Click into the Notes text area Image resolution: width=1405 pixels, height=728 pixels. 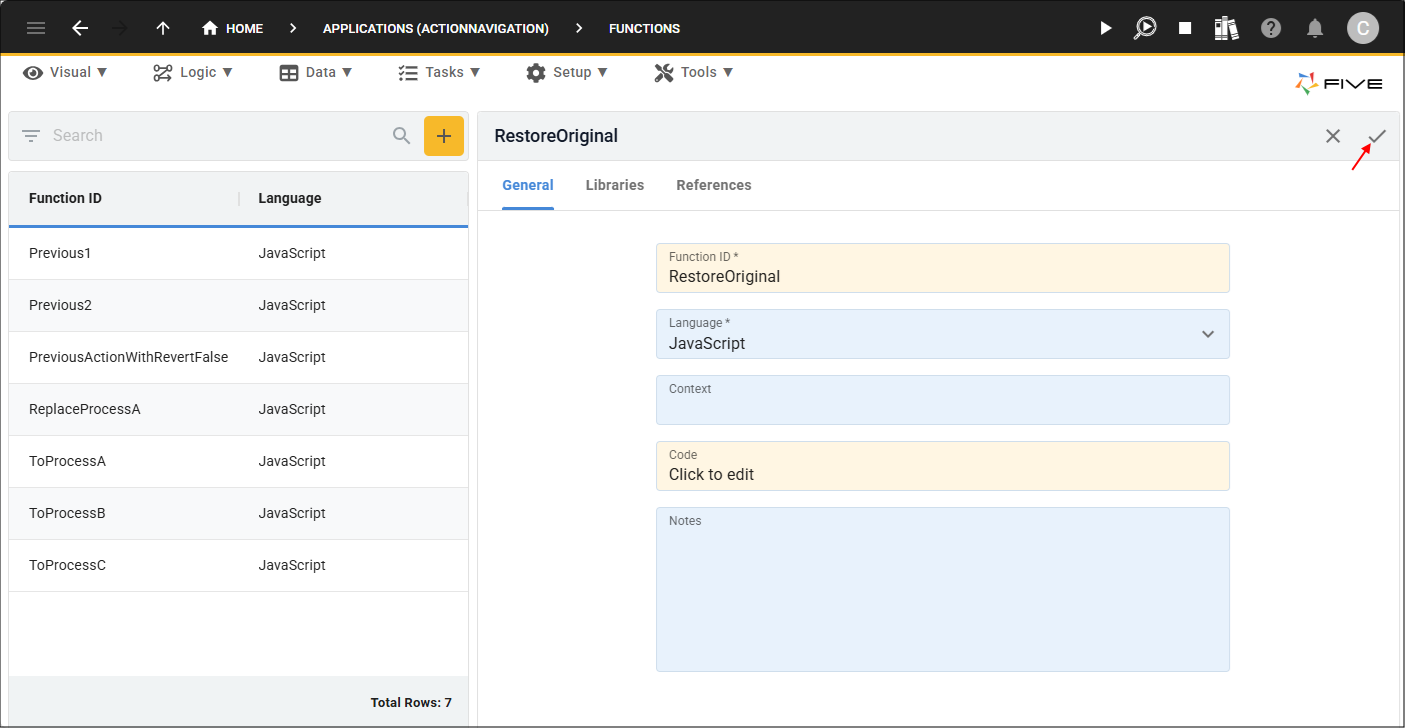pos(943,589)
